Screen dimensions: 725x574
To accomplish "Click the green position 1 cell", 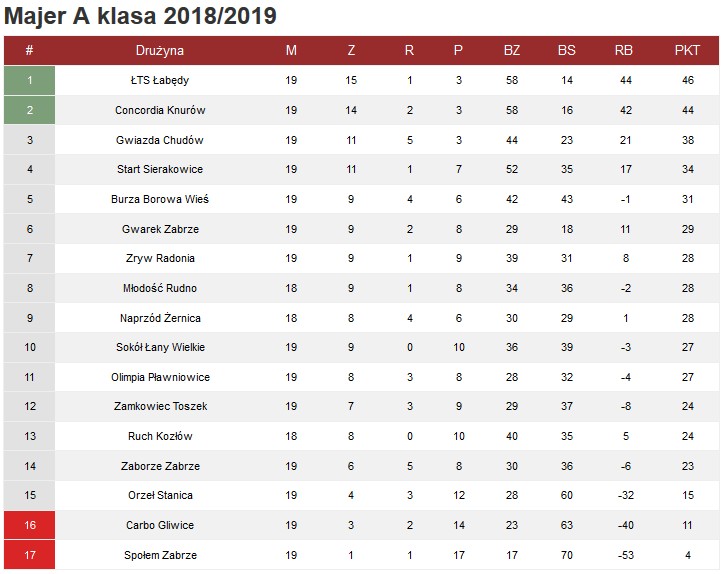I will (30, 81).
